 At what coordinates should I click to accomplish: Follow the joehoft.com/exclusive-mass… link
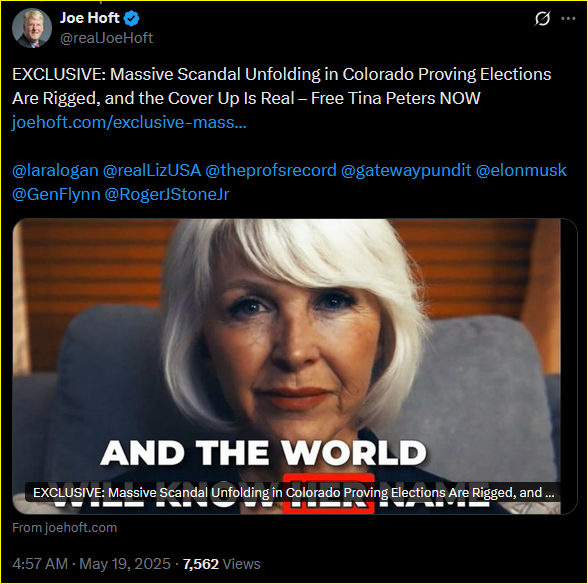[129, 122]
